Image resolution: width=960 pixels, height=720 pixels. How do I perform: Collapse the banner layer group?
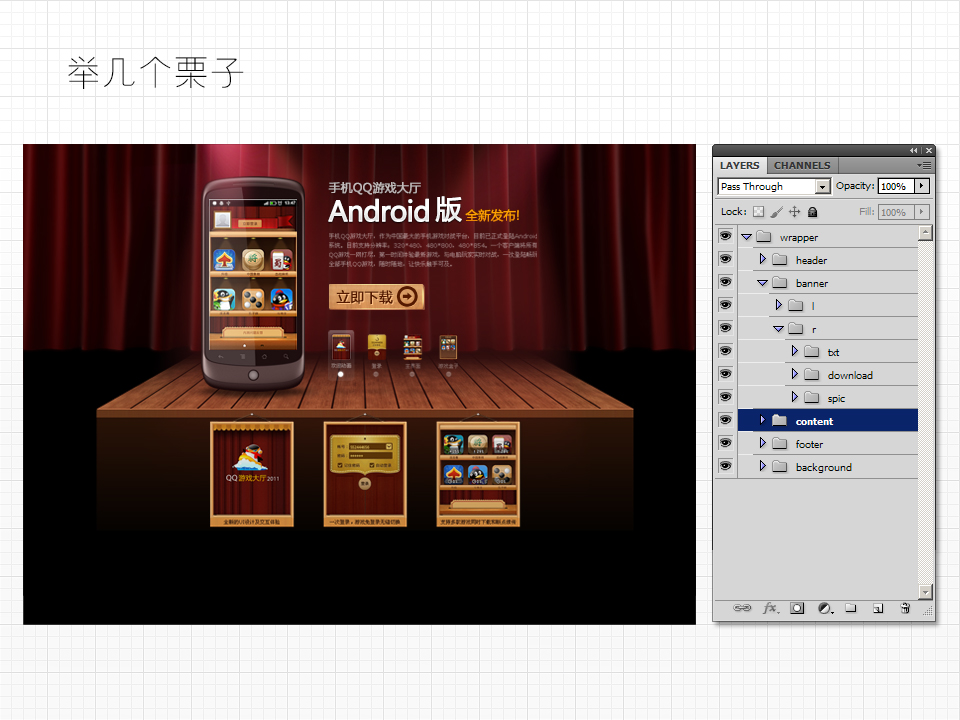(x=762, y=283)
